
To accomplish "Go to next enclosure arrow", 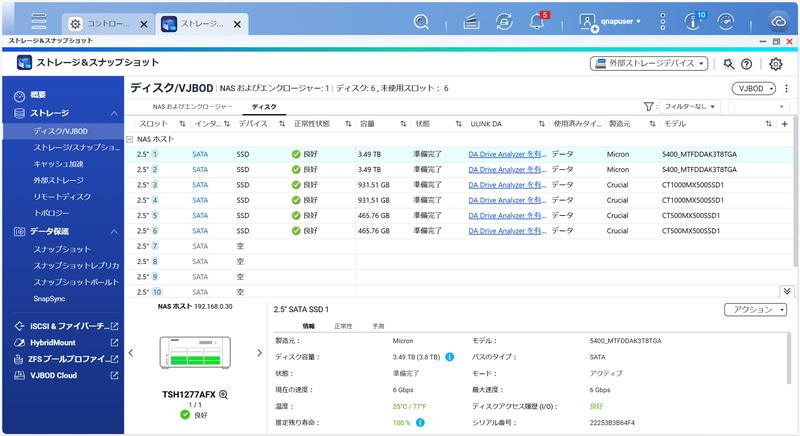I will 259,353.
